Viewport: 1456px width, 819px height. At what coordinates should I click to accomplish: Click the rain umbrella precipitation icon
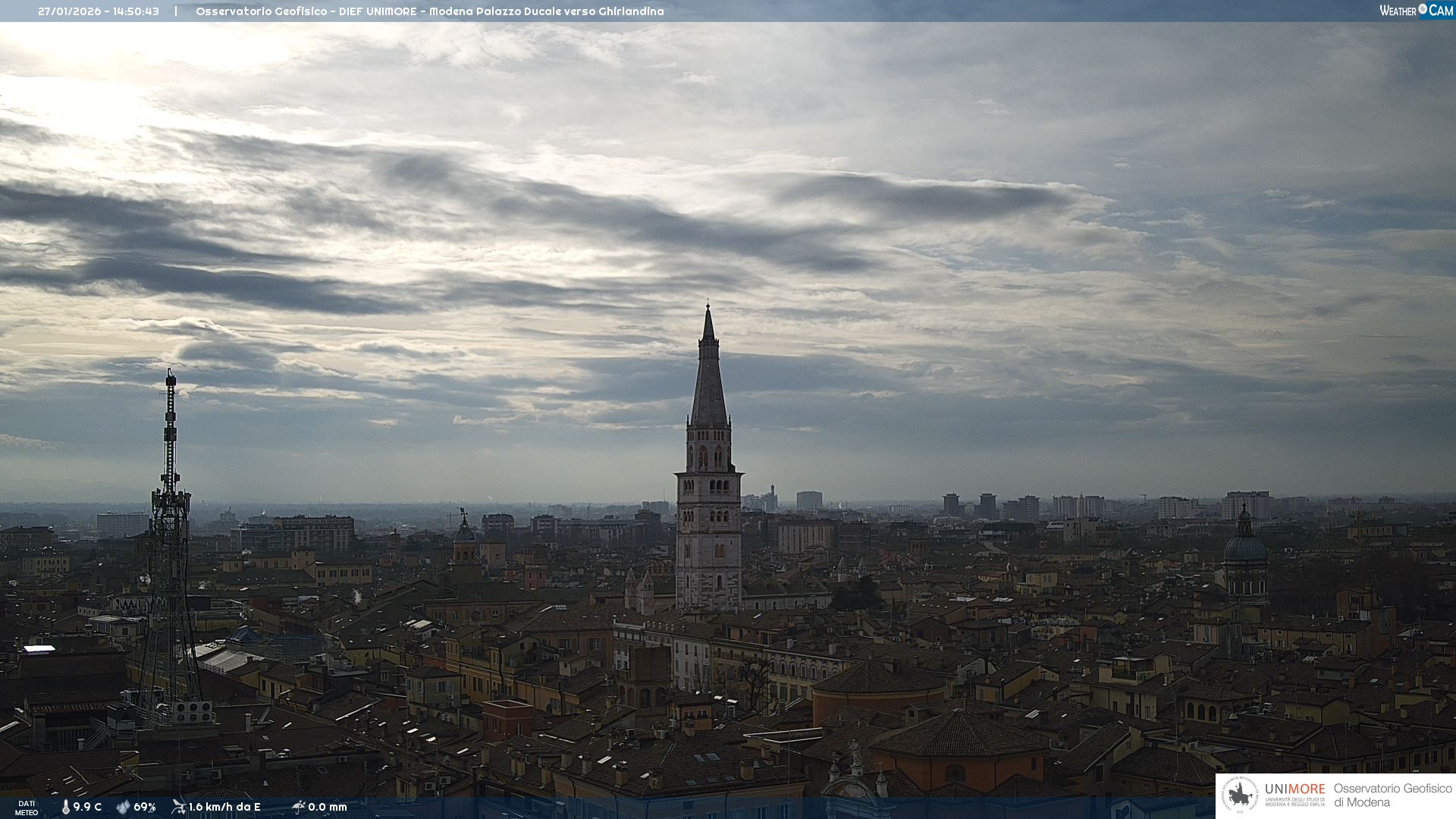tap(298, 807)
